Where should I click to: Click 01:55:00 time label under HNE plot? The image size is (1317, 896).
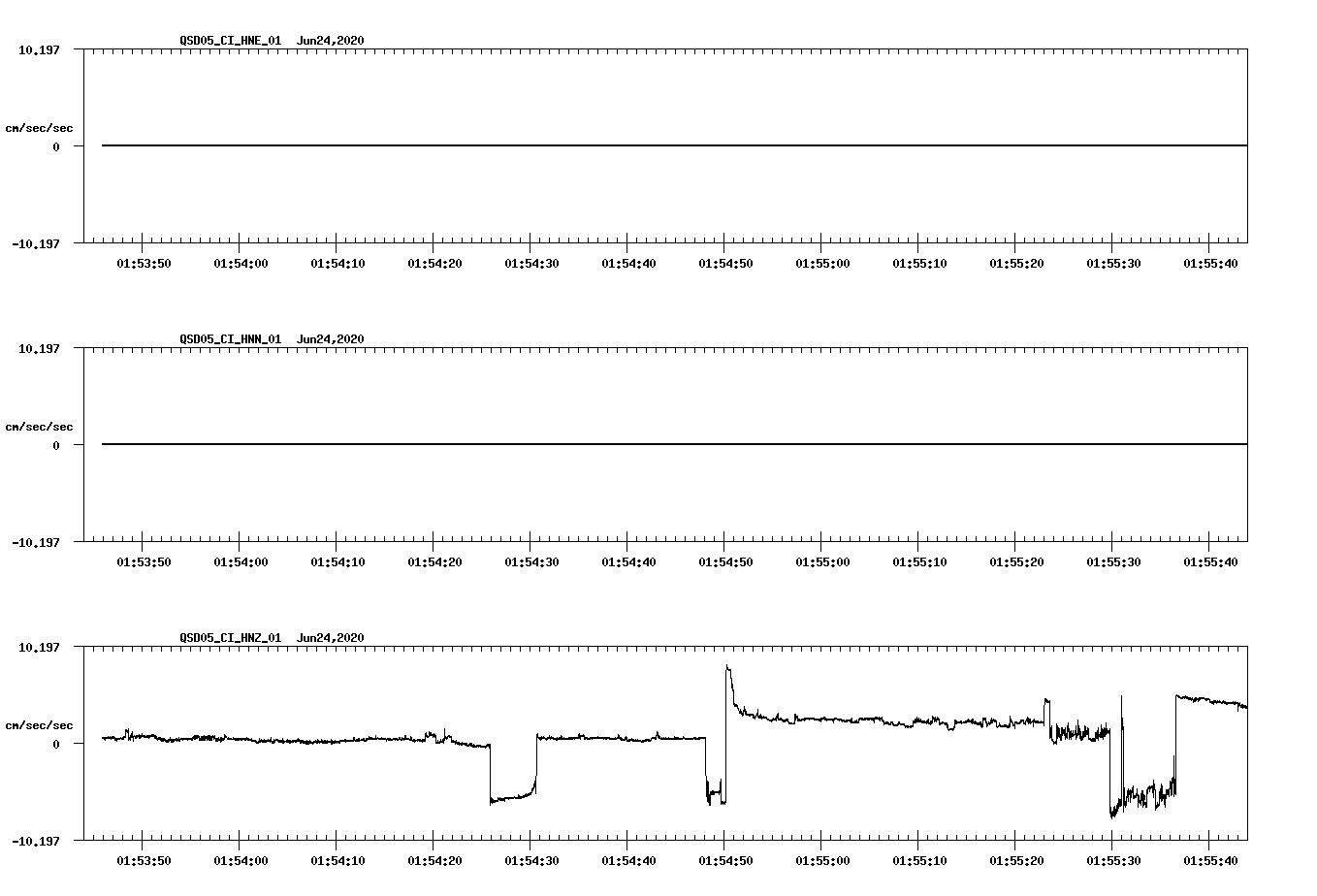(x=822, y=263)
